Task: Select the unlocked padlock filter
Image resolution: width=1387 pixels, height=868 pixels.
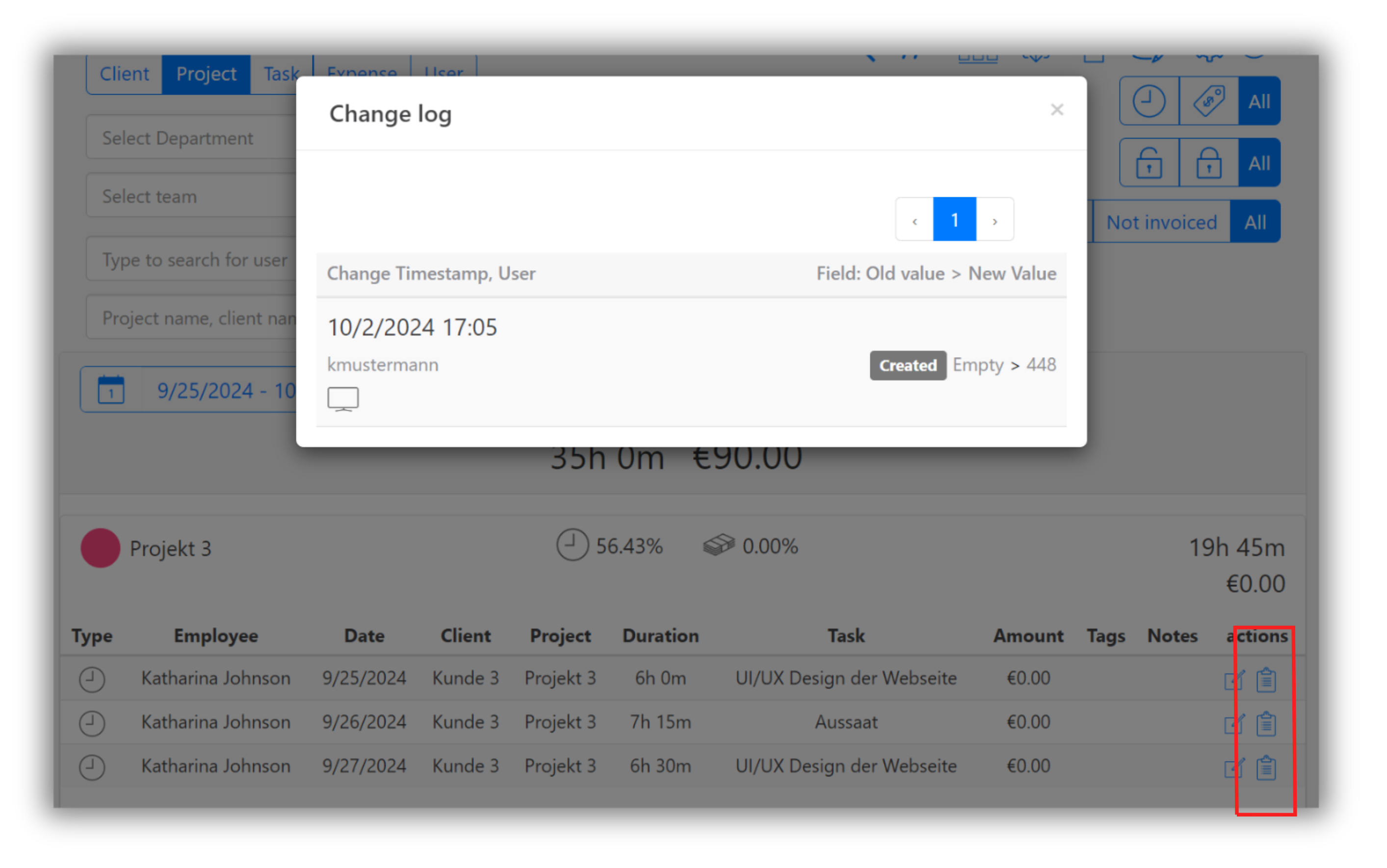Action: click(1148, 162)
